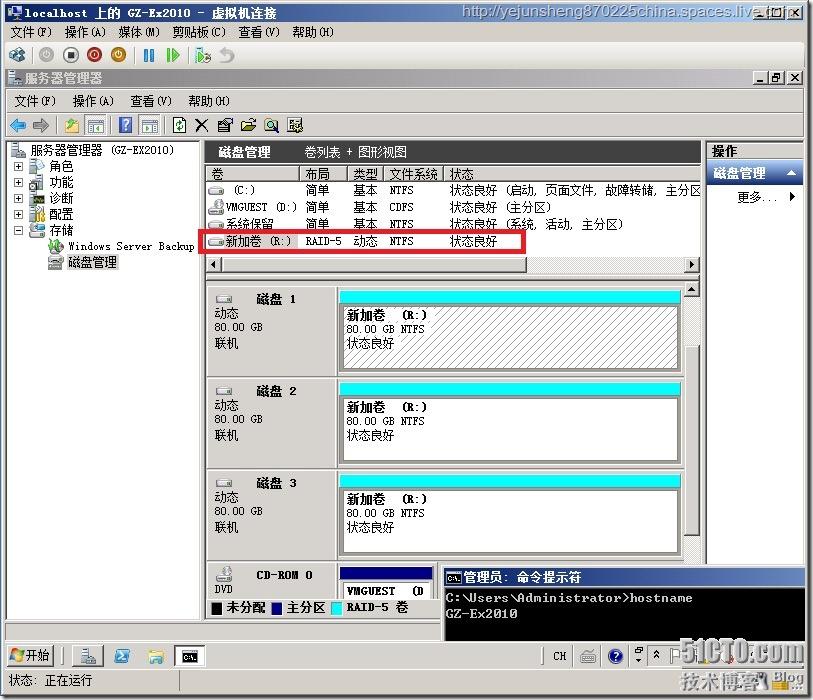Click 开始 Start button on taskbar
Screen dimensions: 813x700
coord(30,656)
